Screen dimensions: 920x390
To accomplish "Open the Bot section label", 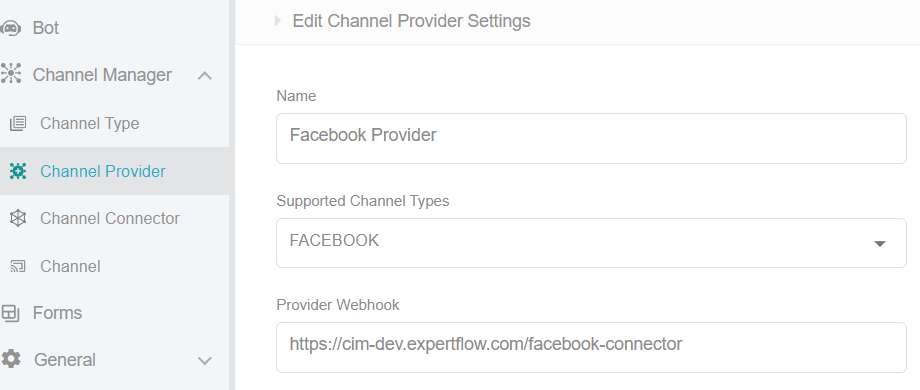I will point(46,28).
